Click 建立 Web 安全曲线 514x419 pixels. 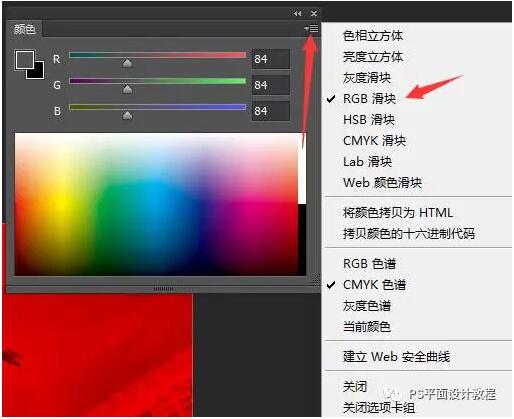tap(397, 356)
